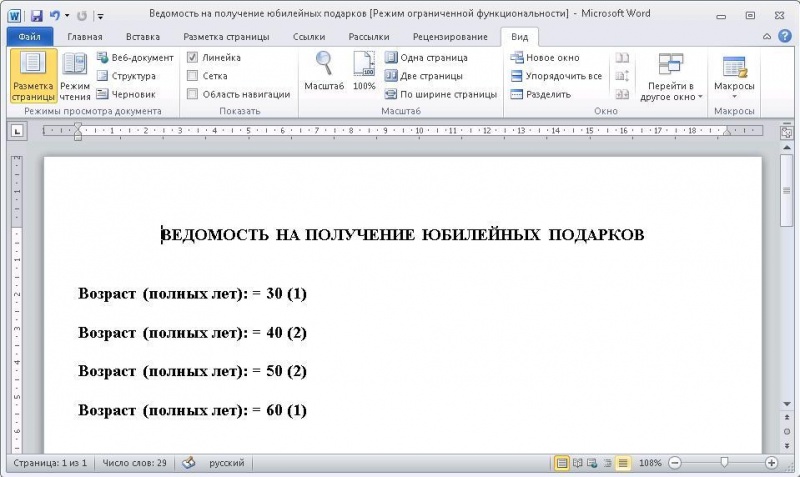Uncheck the Линейка checkbox

pos(192,58)
